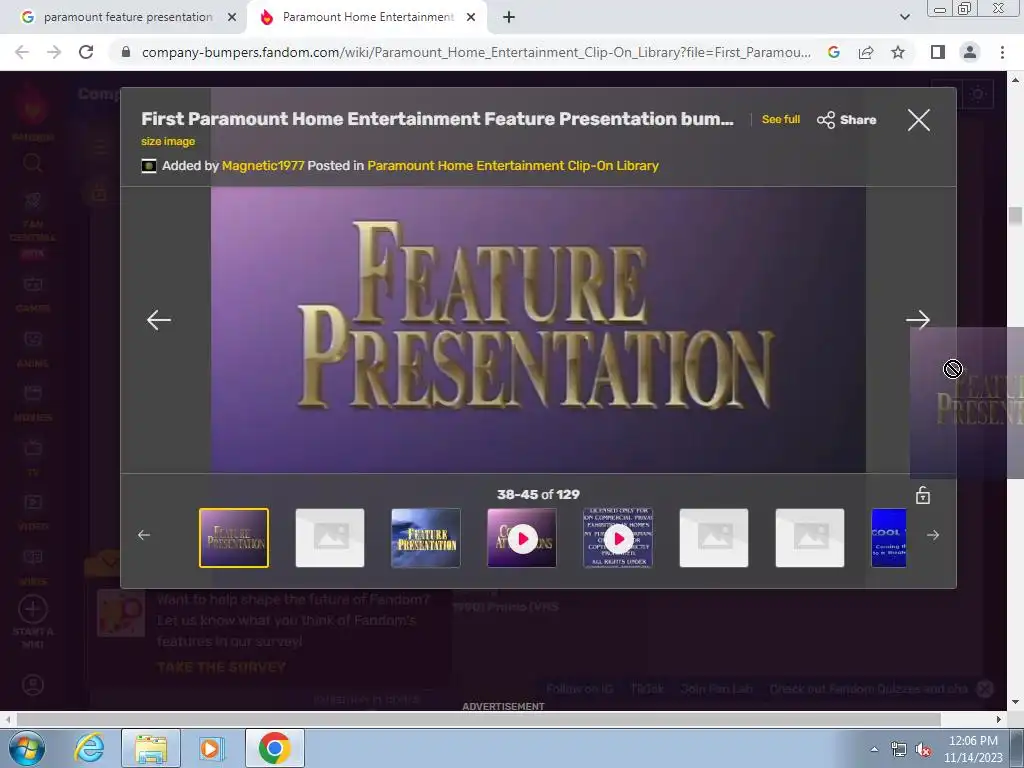The height and width of the screenshot is (768, 1024).
Task: Click the vertical scrollbar thumb
Action: [1015, 216]
